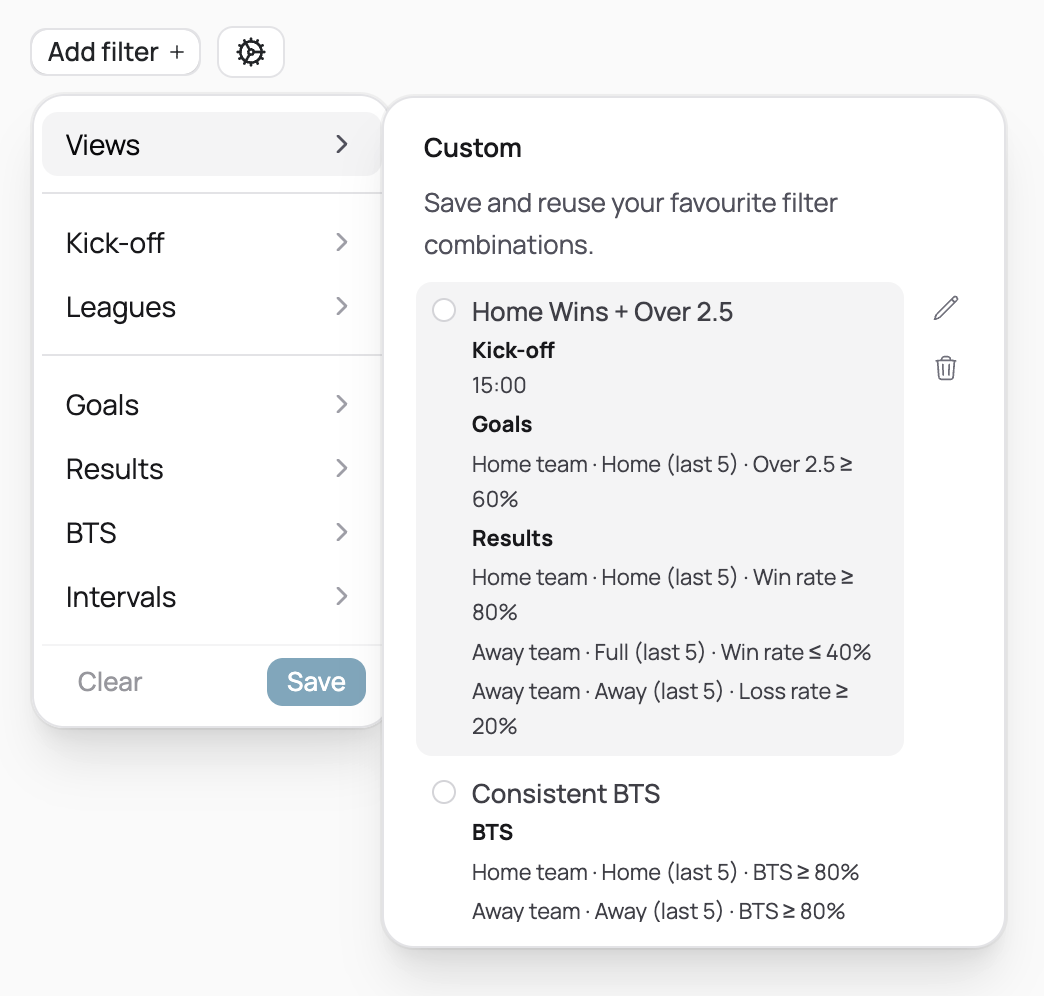This screenshot has width=1044, height=996.
Task: Click the plus icon in Add filter
Action: pyautogui.click(x=177, y=52)
